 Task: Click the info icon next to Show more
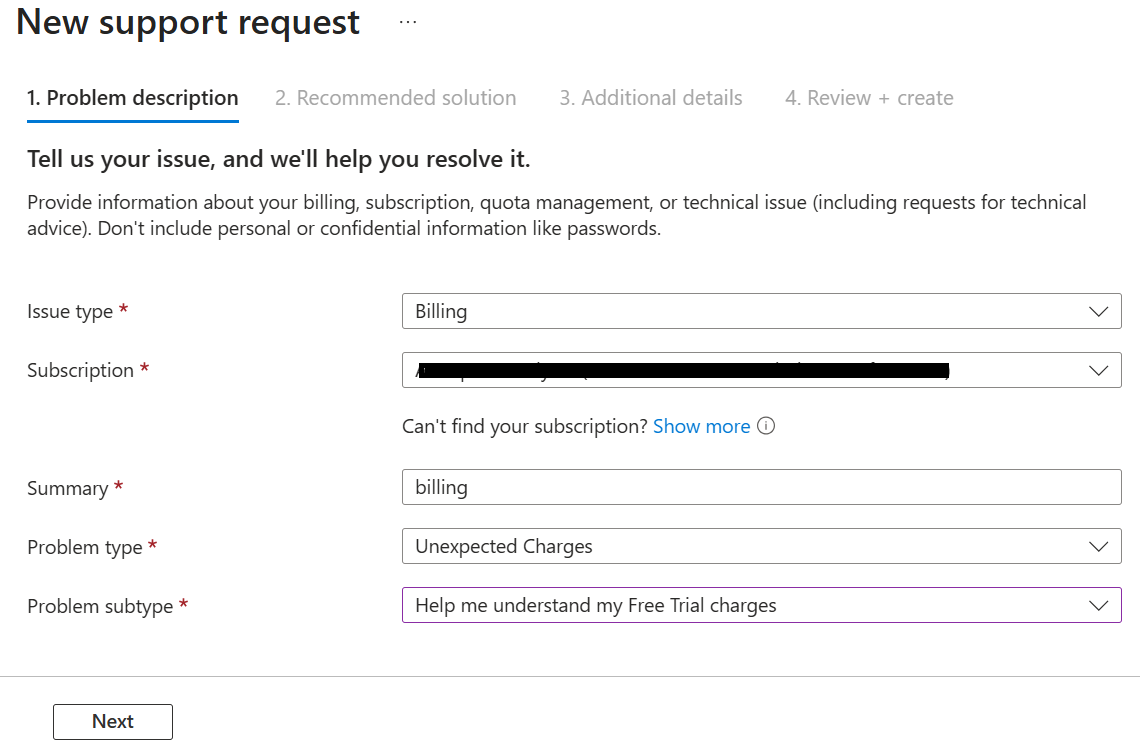pos(766,426)
